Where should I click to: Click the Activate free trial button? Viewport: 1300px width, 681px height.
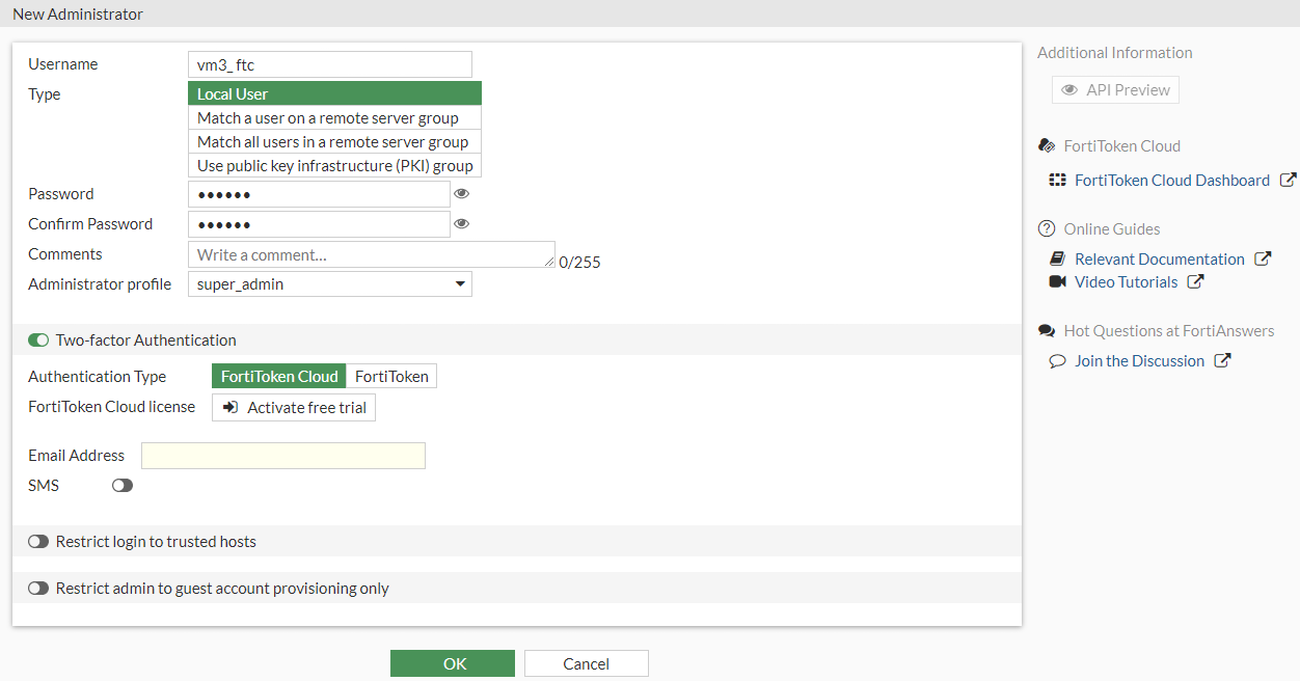293,407
